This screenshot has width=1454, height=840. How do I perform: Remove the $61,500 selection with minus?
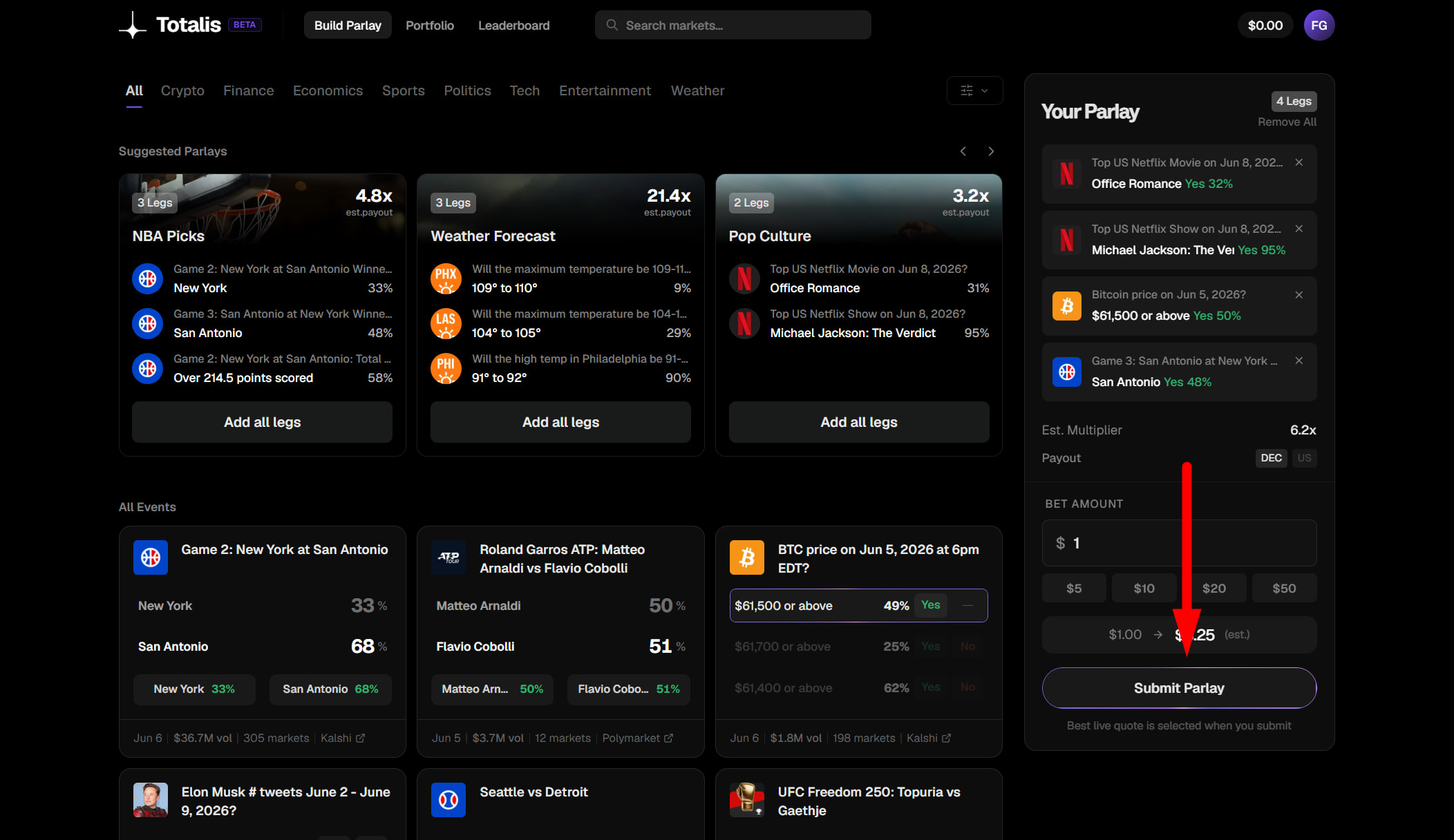click(x=967, y=605)
